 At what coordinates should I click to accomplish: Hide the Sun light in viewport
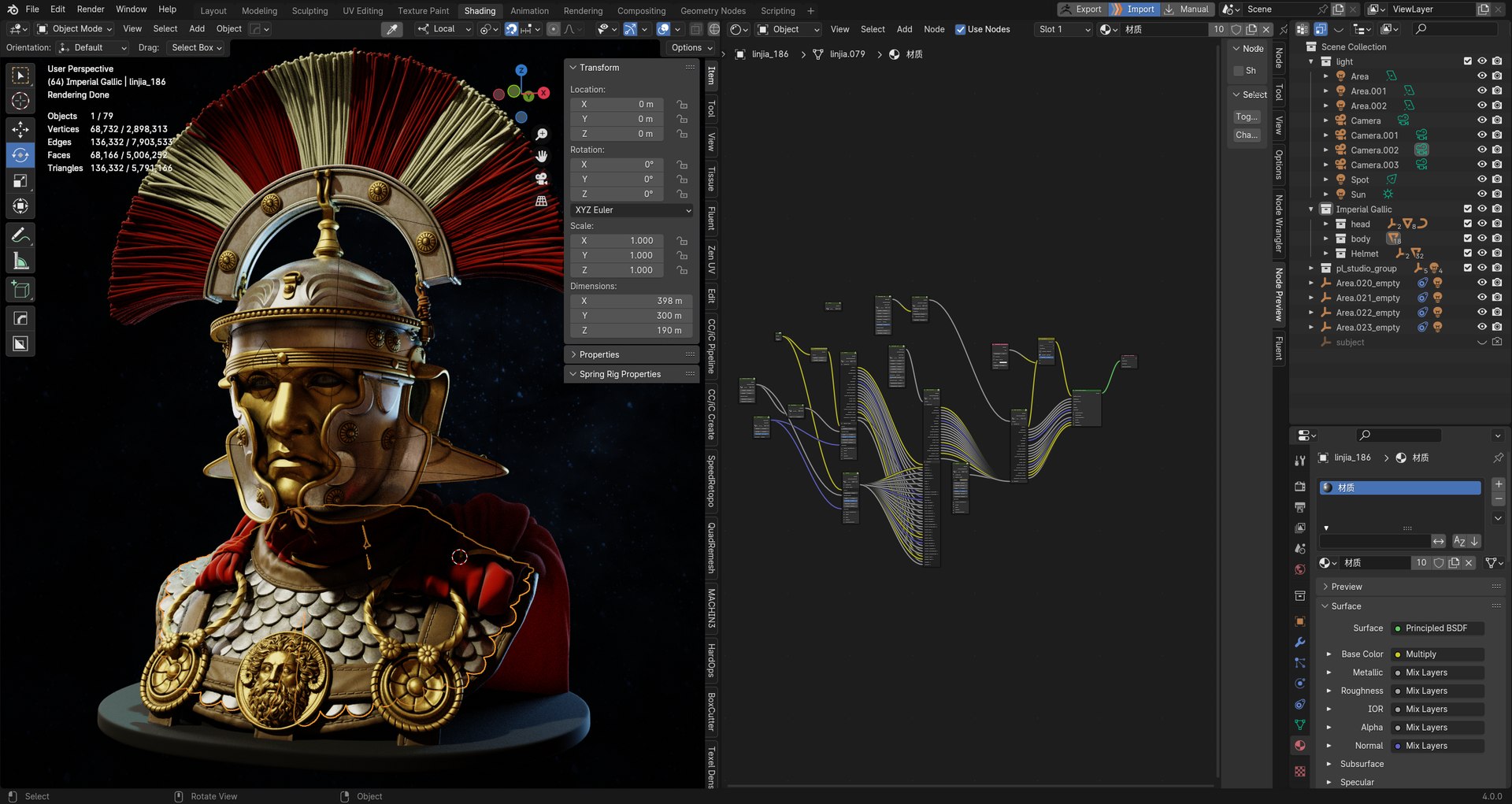pos(1481,195)
